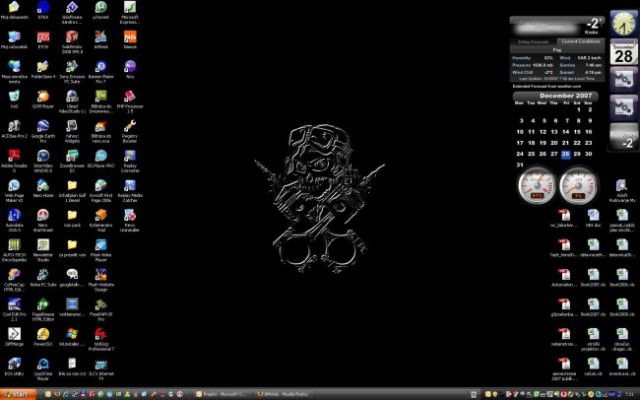The width and height of the screenshot is (640, 400).
Task: Click the taskbar clock showing 7:31
Action: pyautogui.click(x=630, y=394)
